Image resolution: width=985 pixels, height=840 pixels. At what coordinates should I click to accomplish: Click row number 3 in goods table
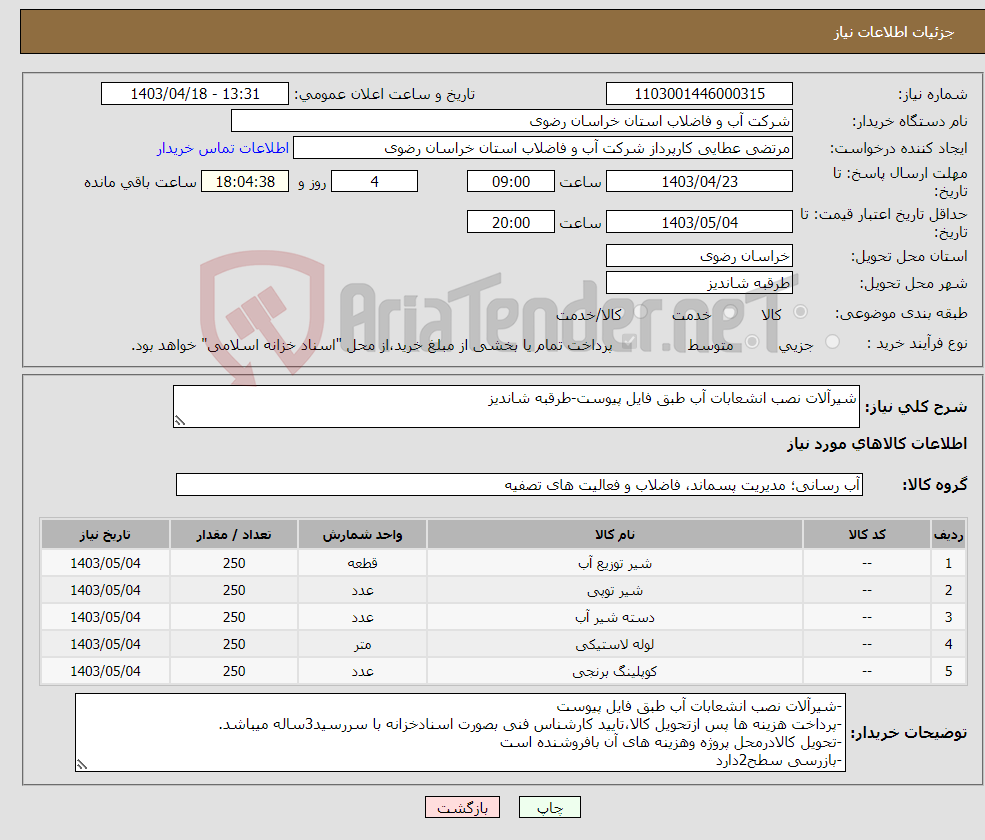click(949, 618)
